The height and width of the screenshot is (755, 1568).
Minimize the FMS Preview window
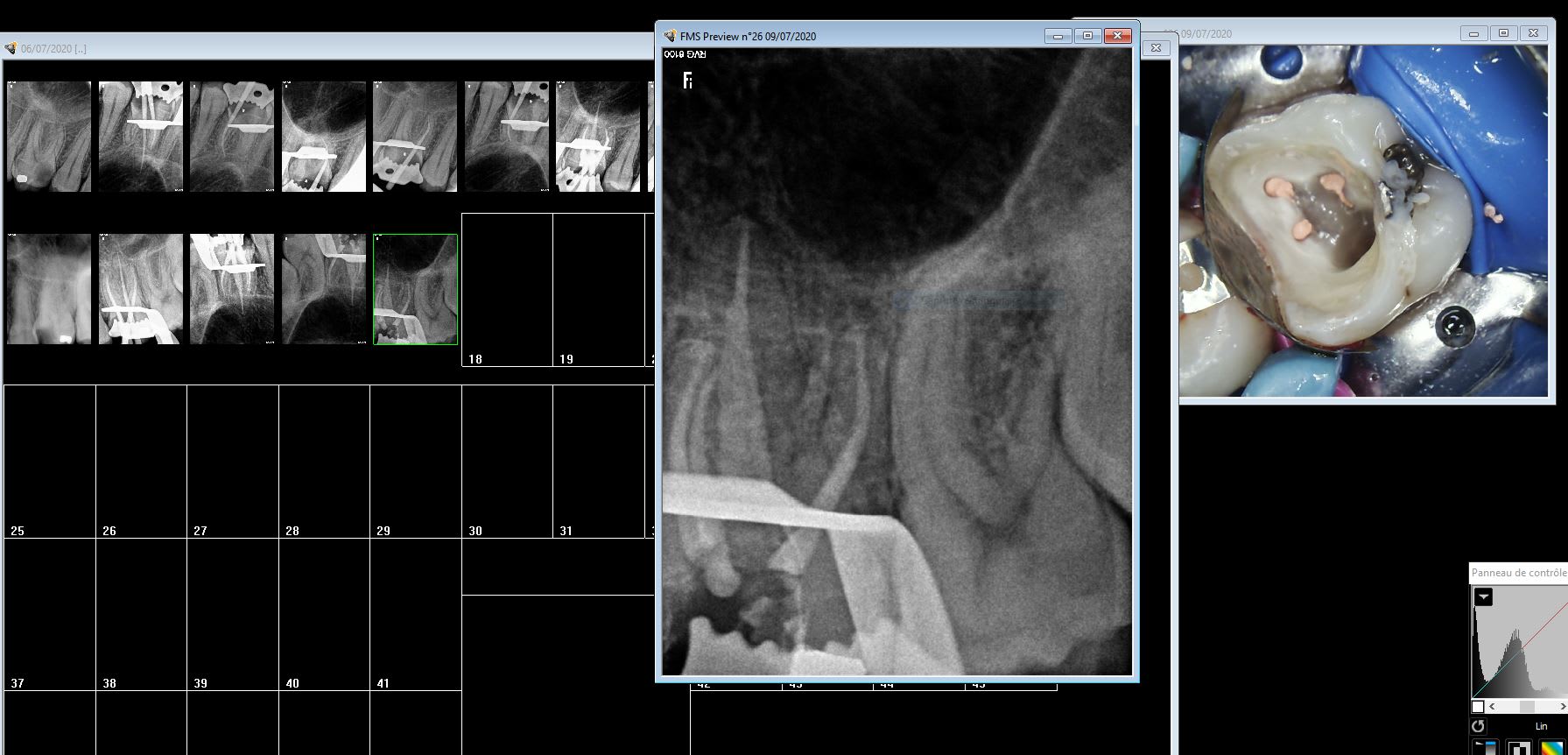coord(1058,36)
